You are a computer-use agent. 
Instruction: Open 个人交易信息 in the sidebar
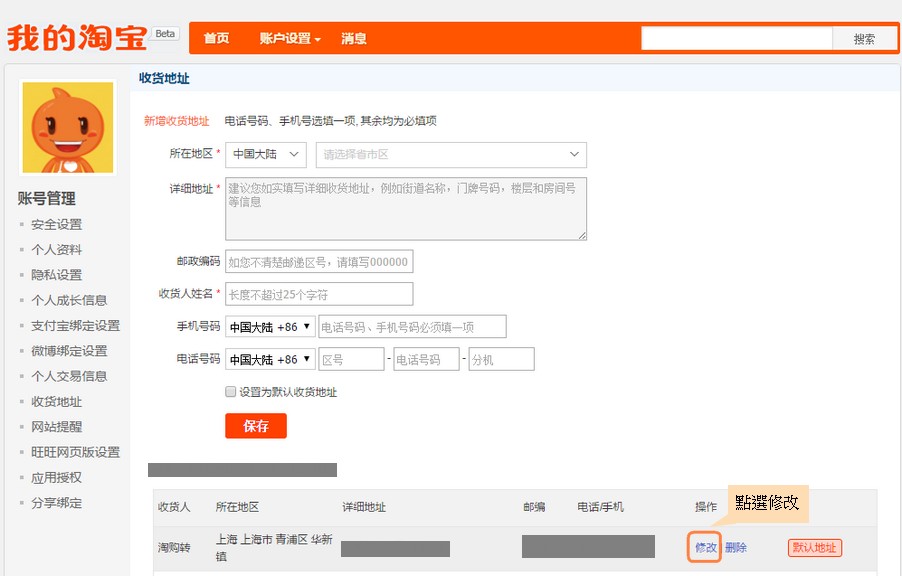point(69,376)
